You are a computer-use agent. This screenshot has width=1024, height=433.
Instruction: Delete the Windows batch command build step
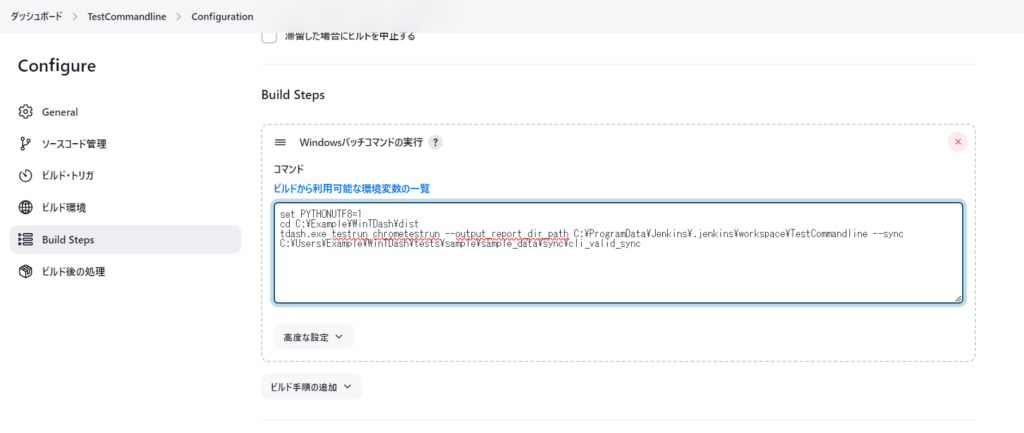click(x=957, y=142)
